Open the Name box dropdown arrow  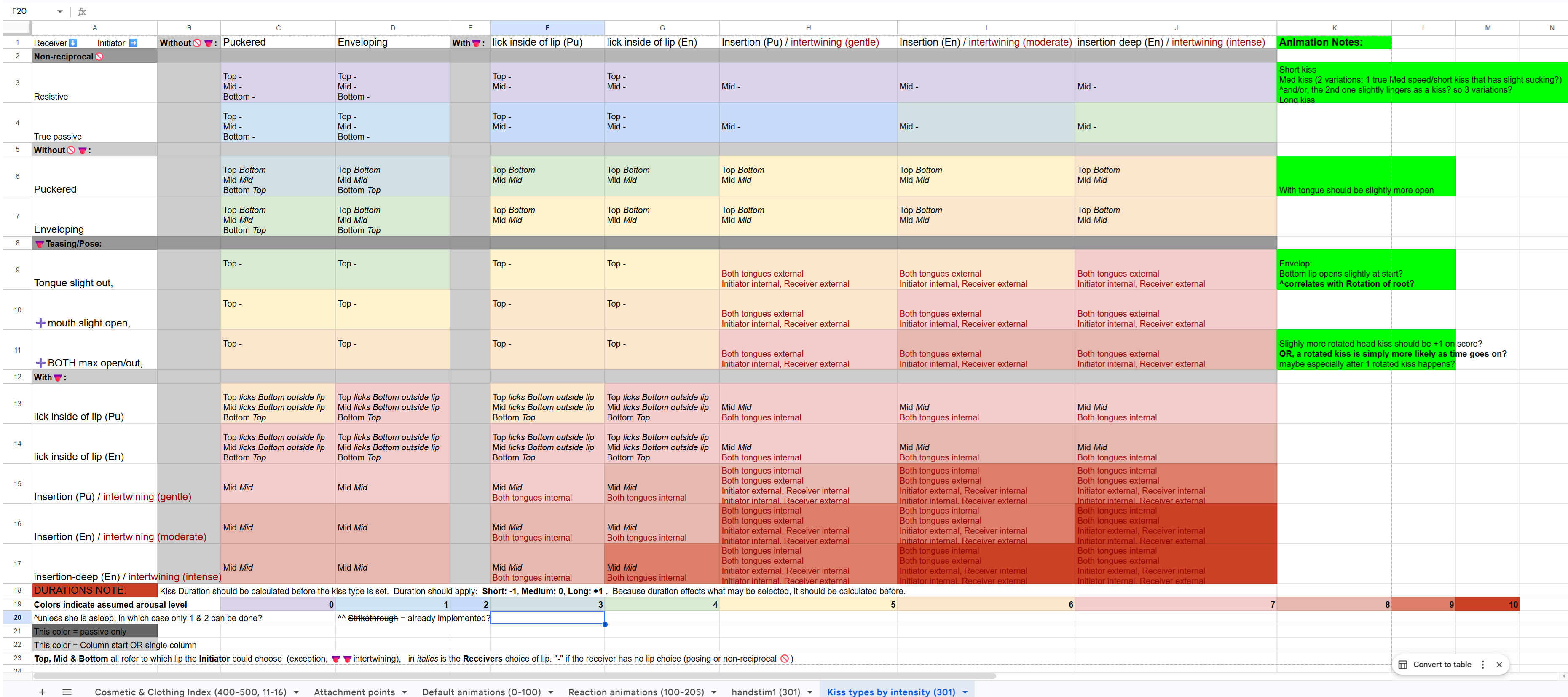pyautogui.click(x=60, y=11)
